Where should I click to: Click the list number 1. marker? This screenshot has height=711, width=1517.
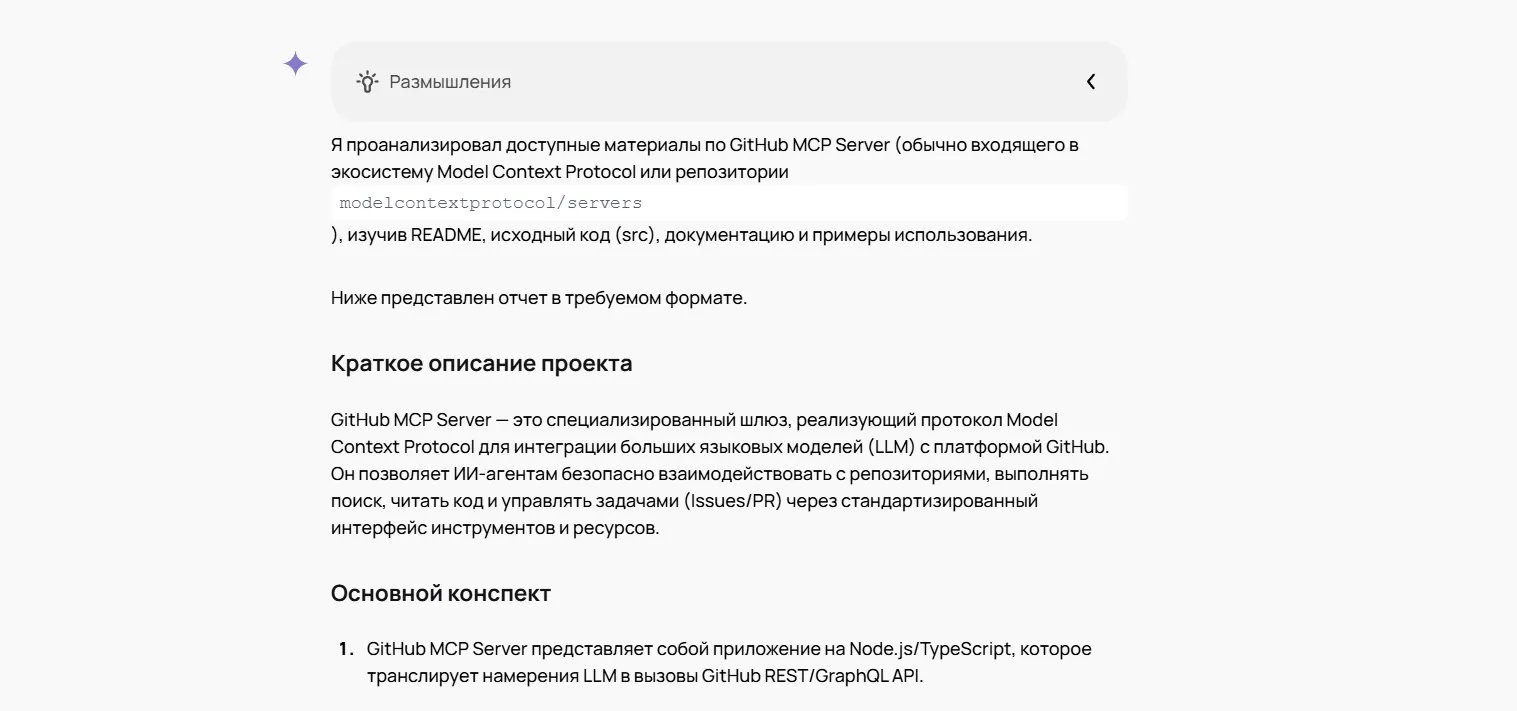(x=346, y=649)
